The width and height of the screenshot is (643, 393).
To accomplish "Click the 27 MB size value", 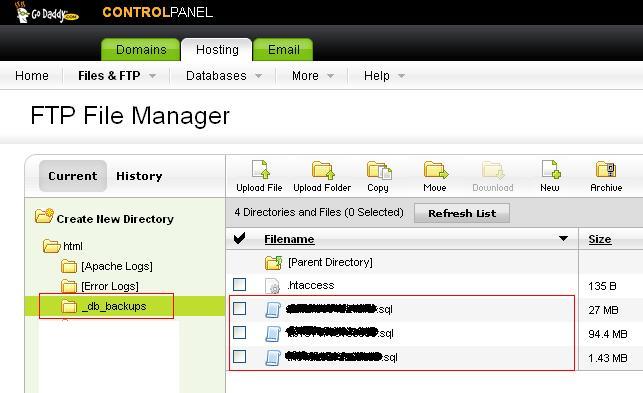I will click(603, 310).
